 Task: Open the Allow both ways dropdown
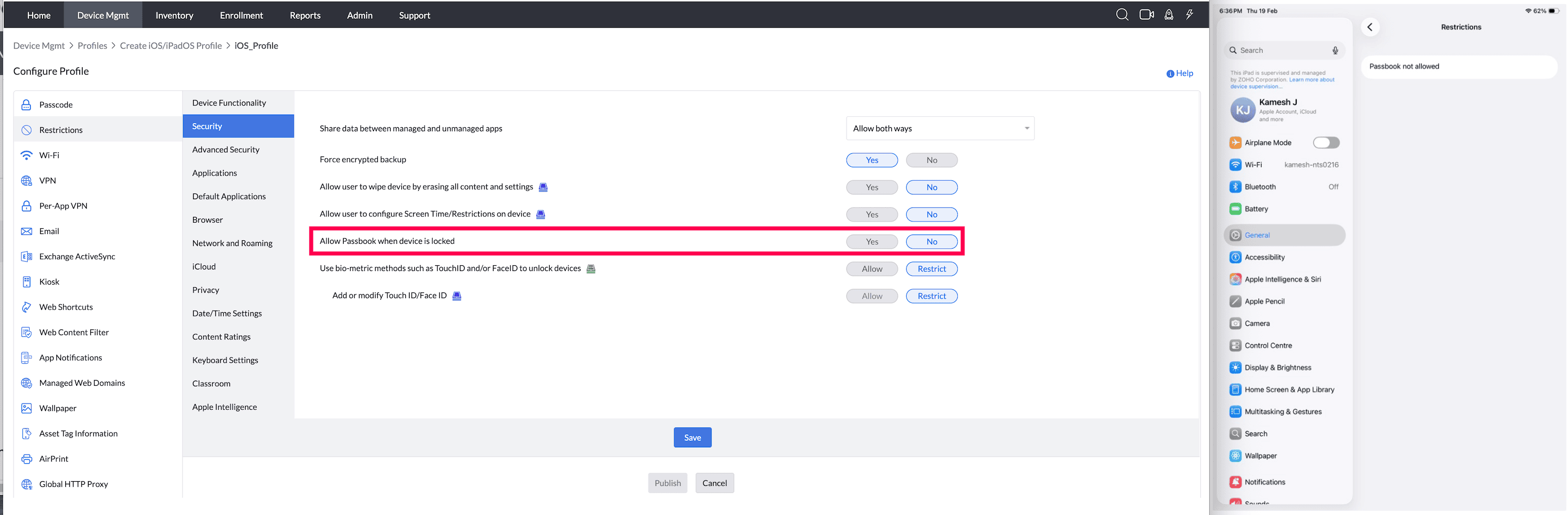(940, 128)
